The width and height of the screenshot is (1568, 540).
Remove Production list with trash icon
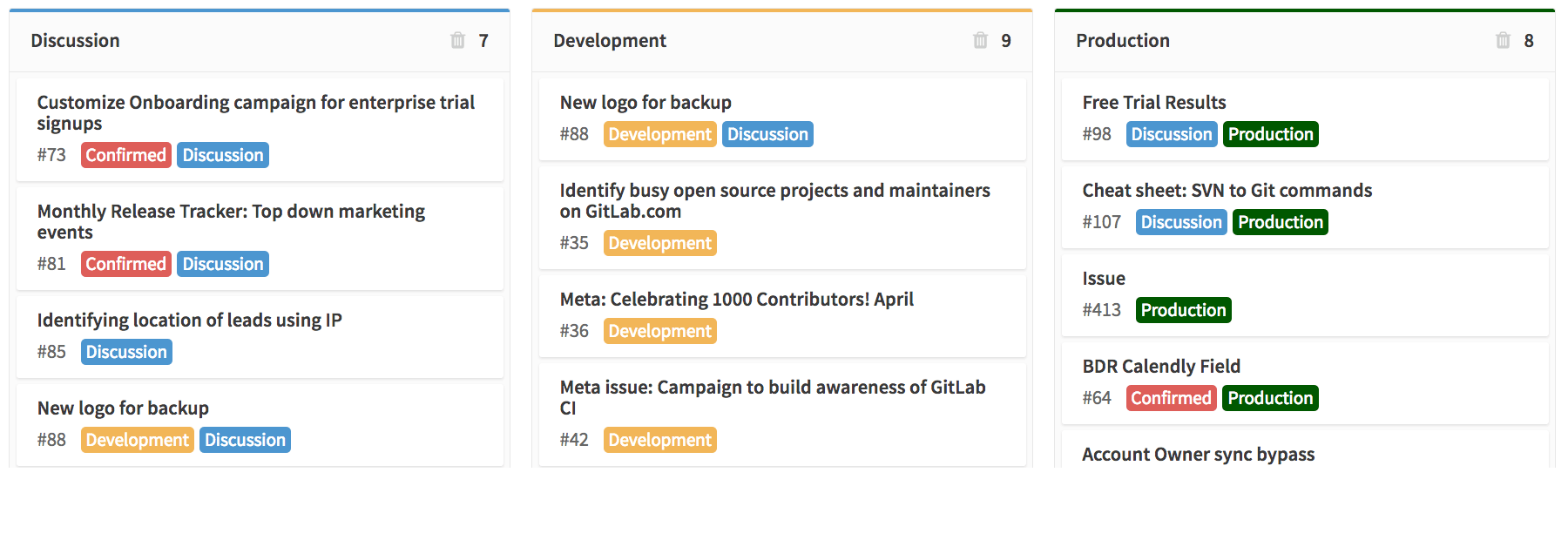[x=1503, y=40]
